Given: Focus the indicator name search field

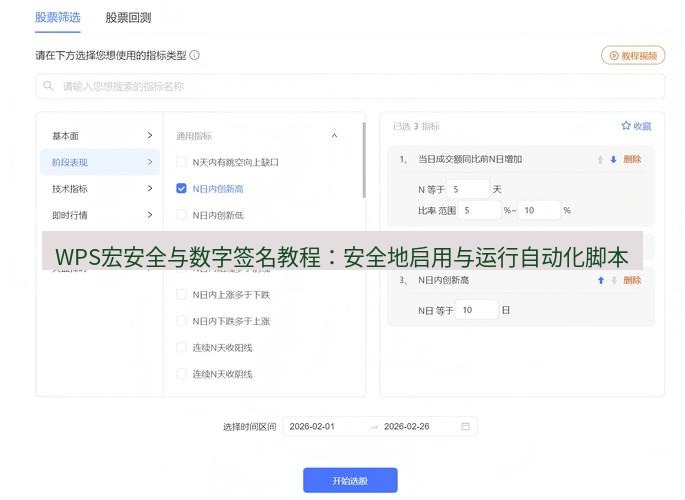Looking at the screenshot, I should tap(350, 86).
